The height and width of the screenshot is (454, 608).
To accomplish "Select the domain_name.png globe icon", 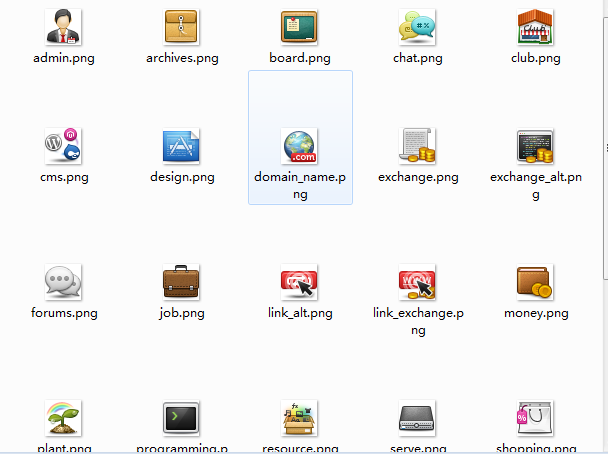I will [299, 146].
